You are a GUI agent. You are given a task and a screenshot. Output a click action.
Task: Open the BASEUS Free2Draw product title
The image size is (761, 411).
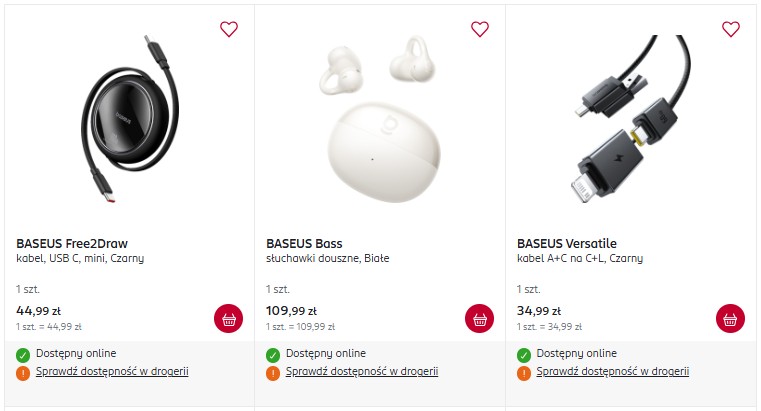click(72, 244)
